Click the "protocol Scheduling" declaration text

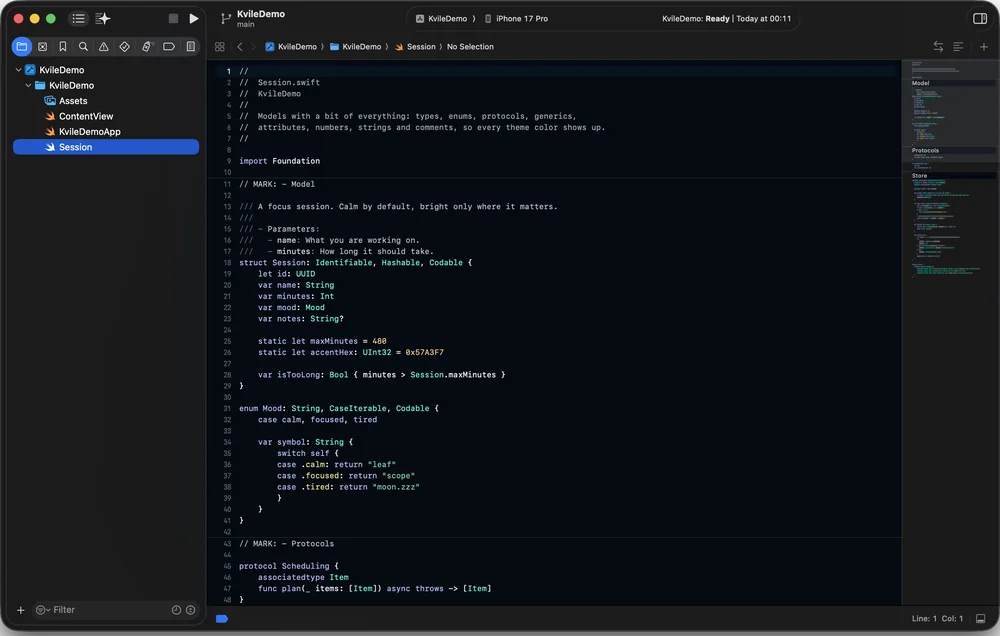coord(284,566)
